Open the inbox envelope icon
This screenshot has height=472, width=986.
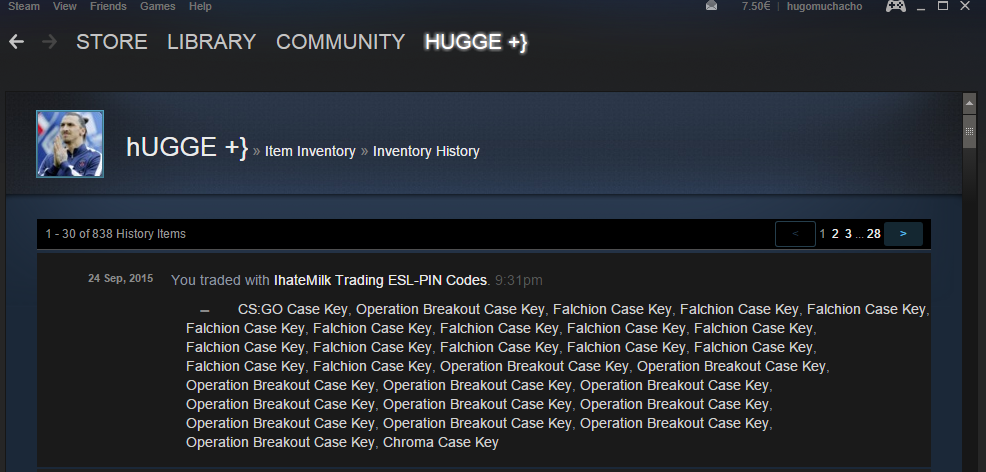click(711, 6)
